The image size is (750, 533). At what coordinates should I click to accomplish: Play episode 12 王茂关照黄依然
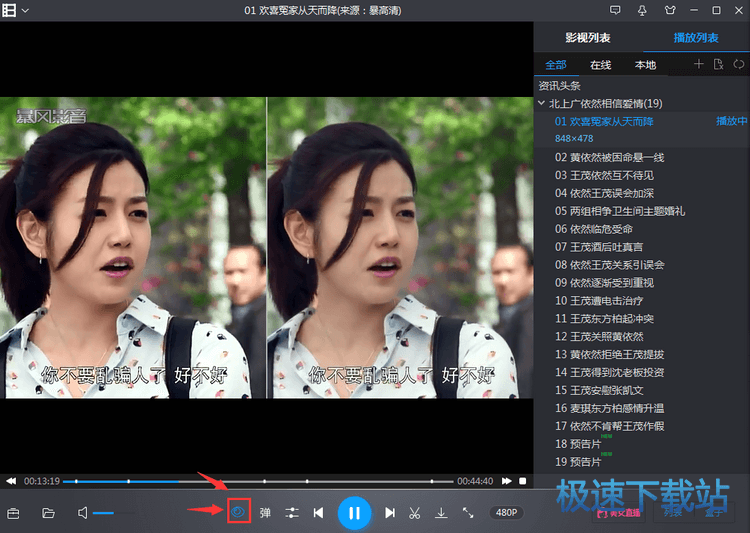(599, 336)
